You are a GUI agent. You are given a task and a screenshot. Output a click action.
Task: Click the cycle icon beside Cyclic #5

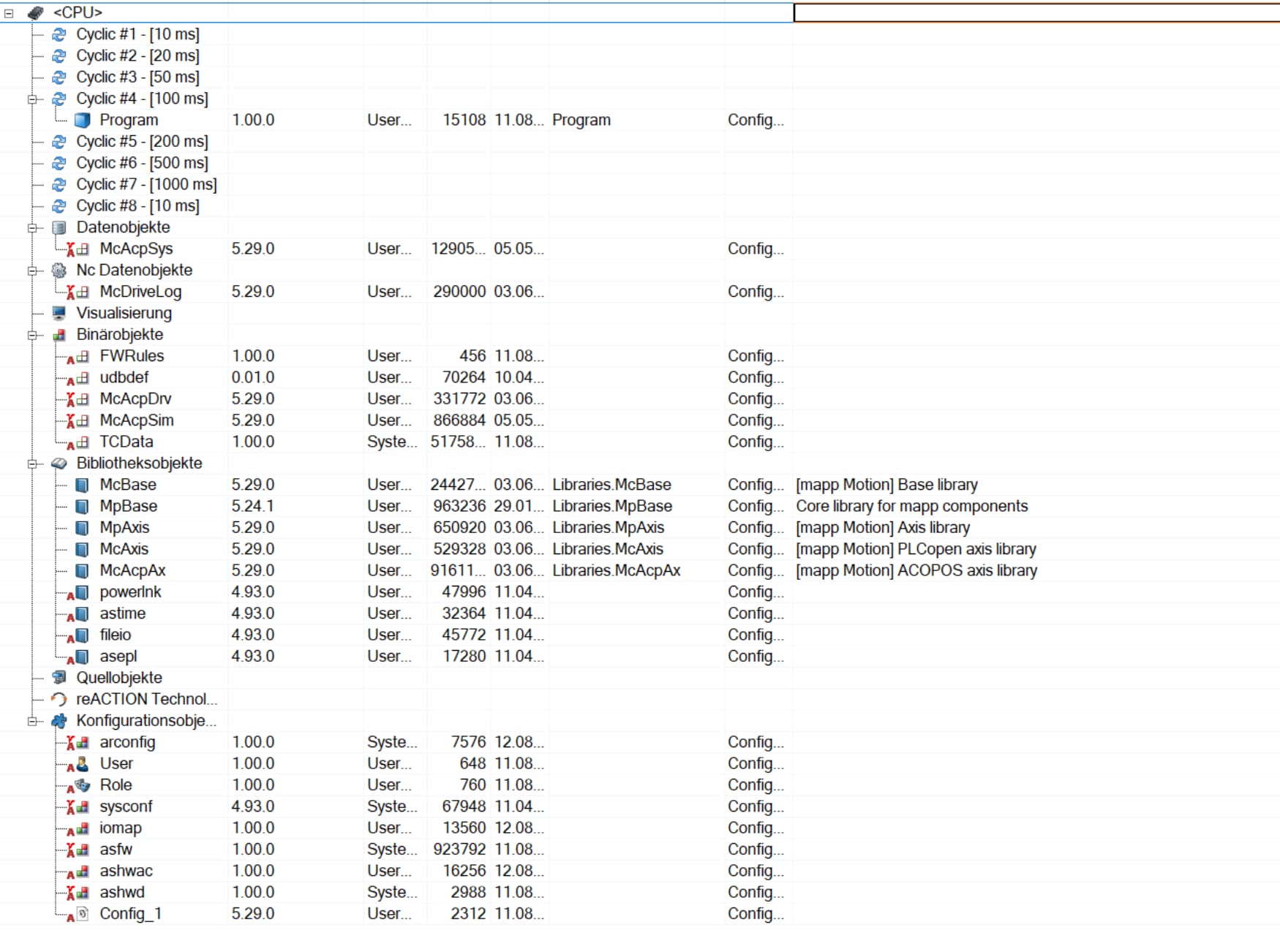[59, 141]
